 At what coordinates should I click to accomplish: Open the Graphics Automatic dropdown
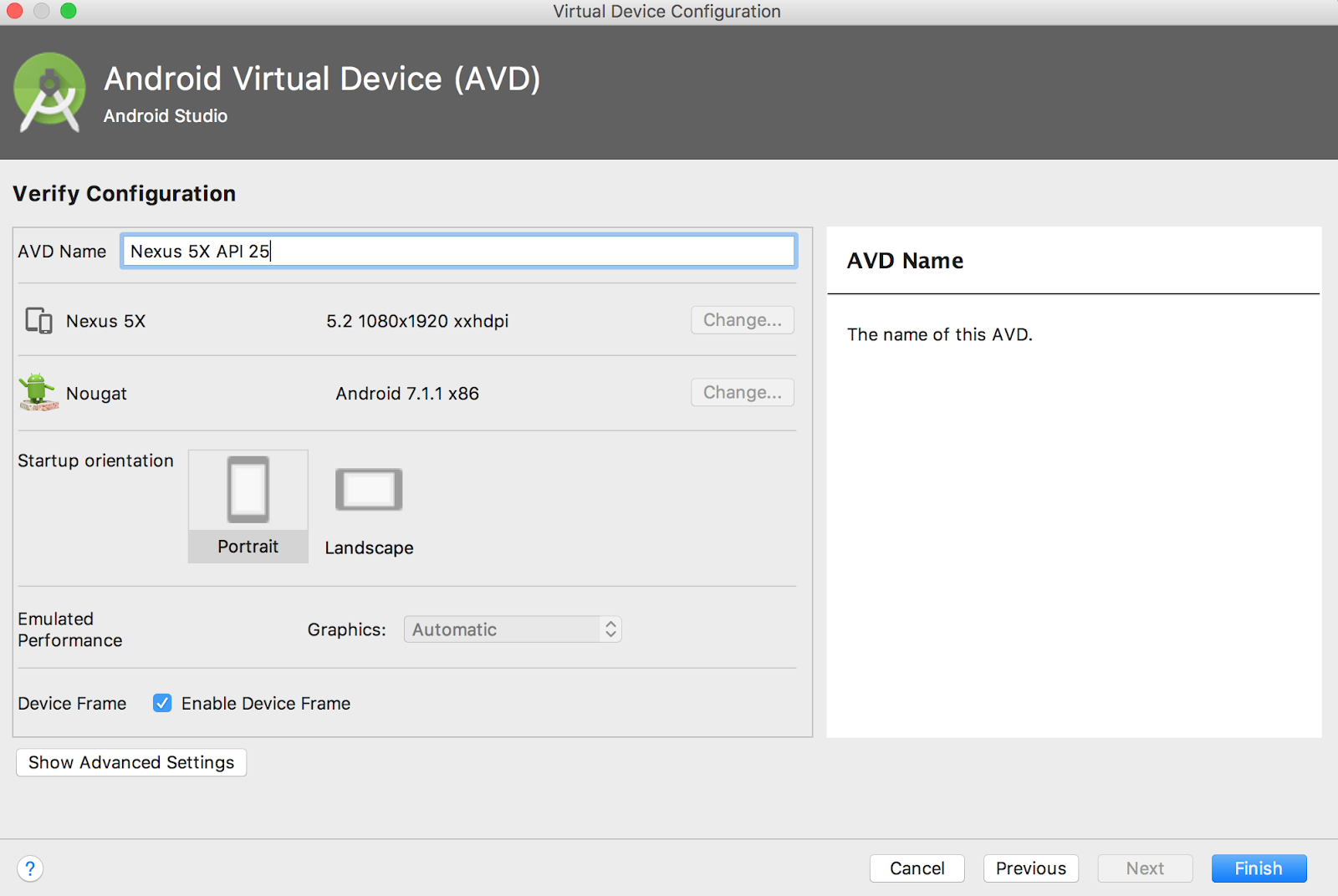(502, 629)
